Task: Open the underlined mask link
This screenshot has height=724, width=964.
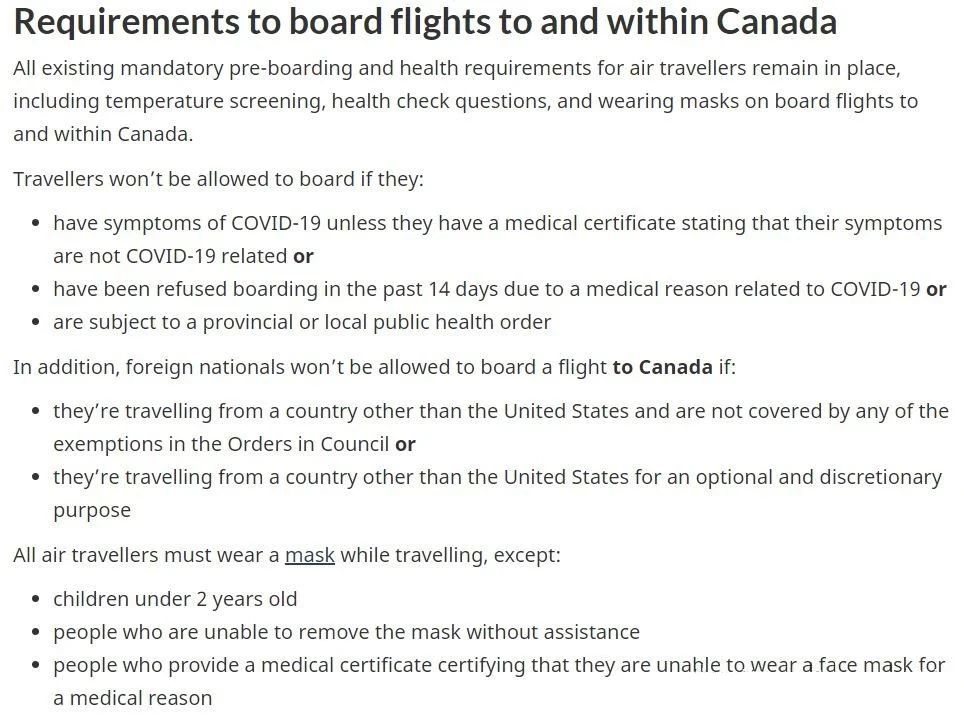Action: (x=310, y=555)
